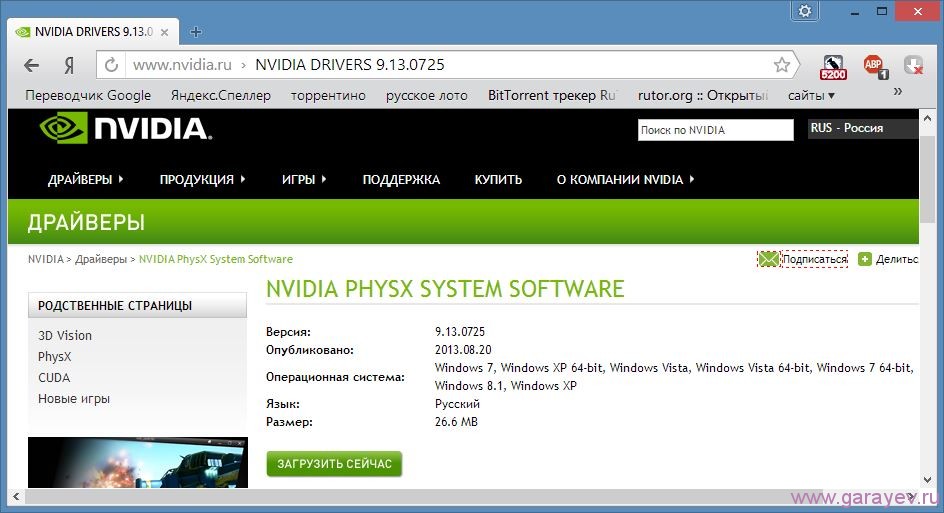Open the Adblock Plus ABP extension
The height and width of the screenshot is (513, 944).
[x=875, y=66]
